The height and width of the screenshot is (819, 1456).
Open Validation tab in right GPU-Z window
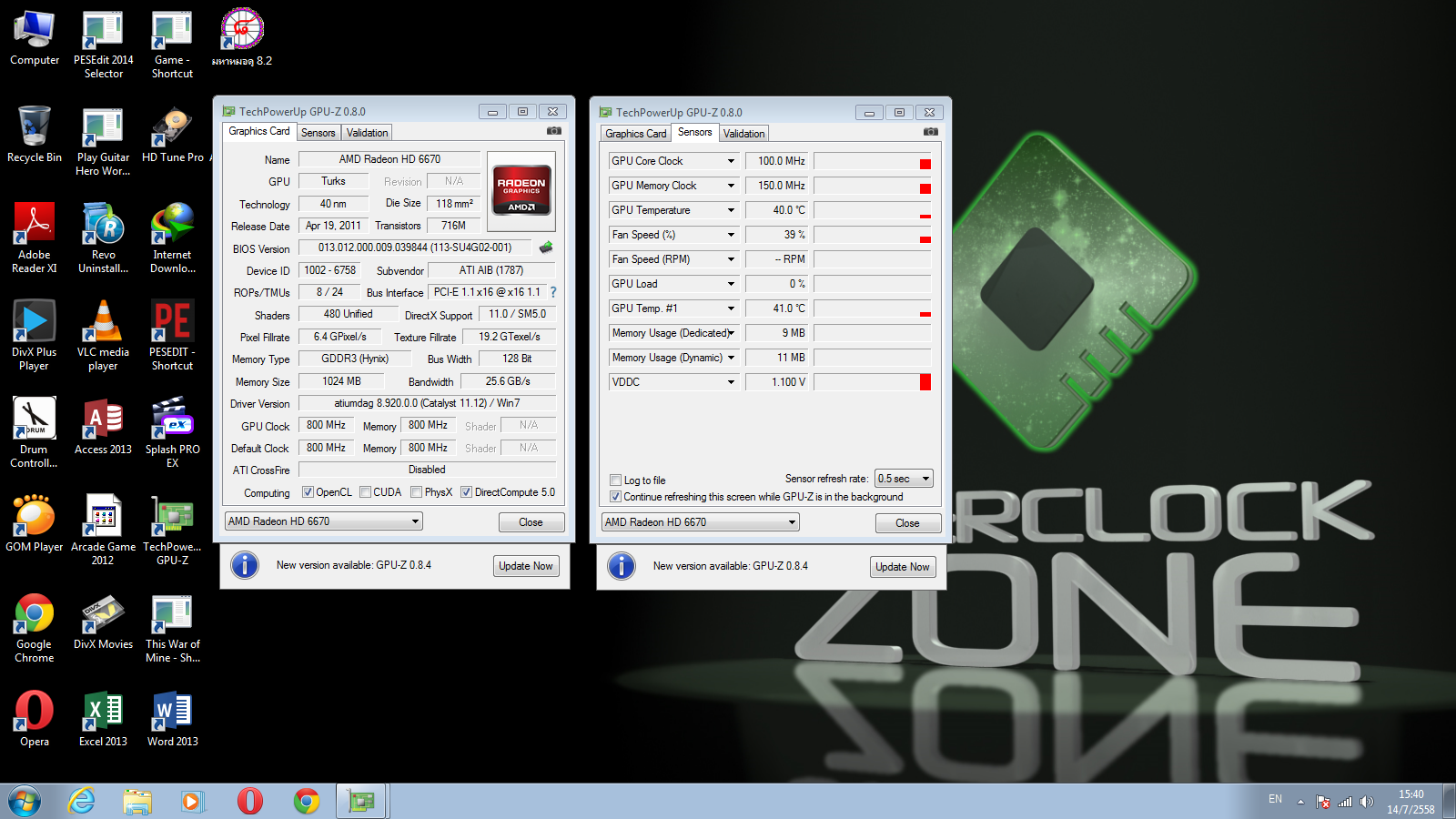pos(744,134)
